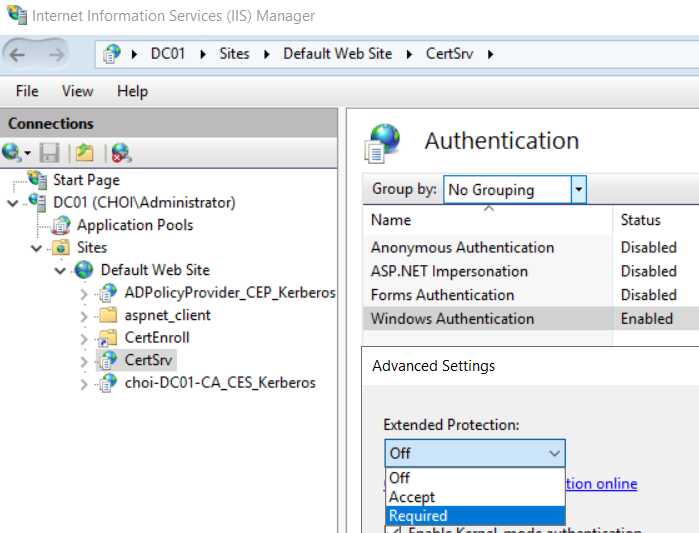Image resolution: width=699 pixels, height=533 pixels.
Task: Click the Default Web Site globe icon
Action: [x=84, y=270]
